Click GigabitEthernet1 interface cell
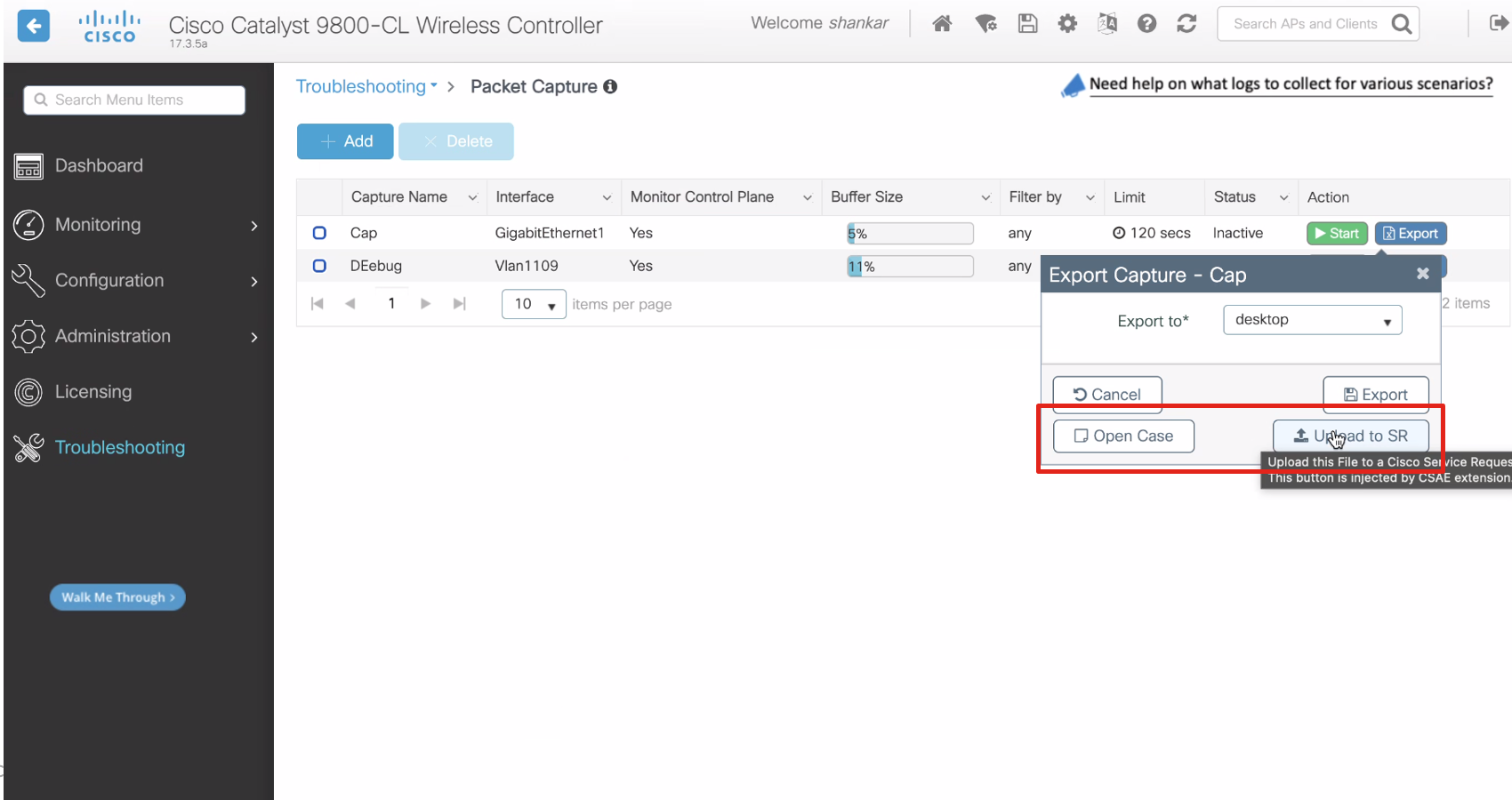This screenshot has width=1512, height=800. pyautogui.click(x=550, y=233)
